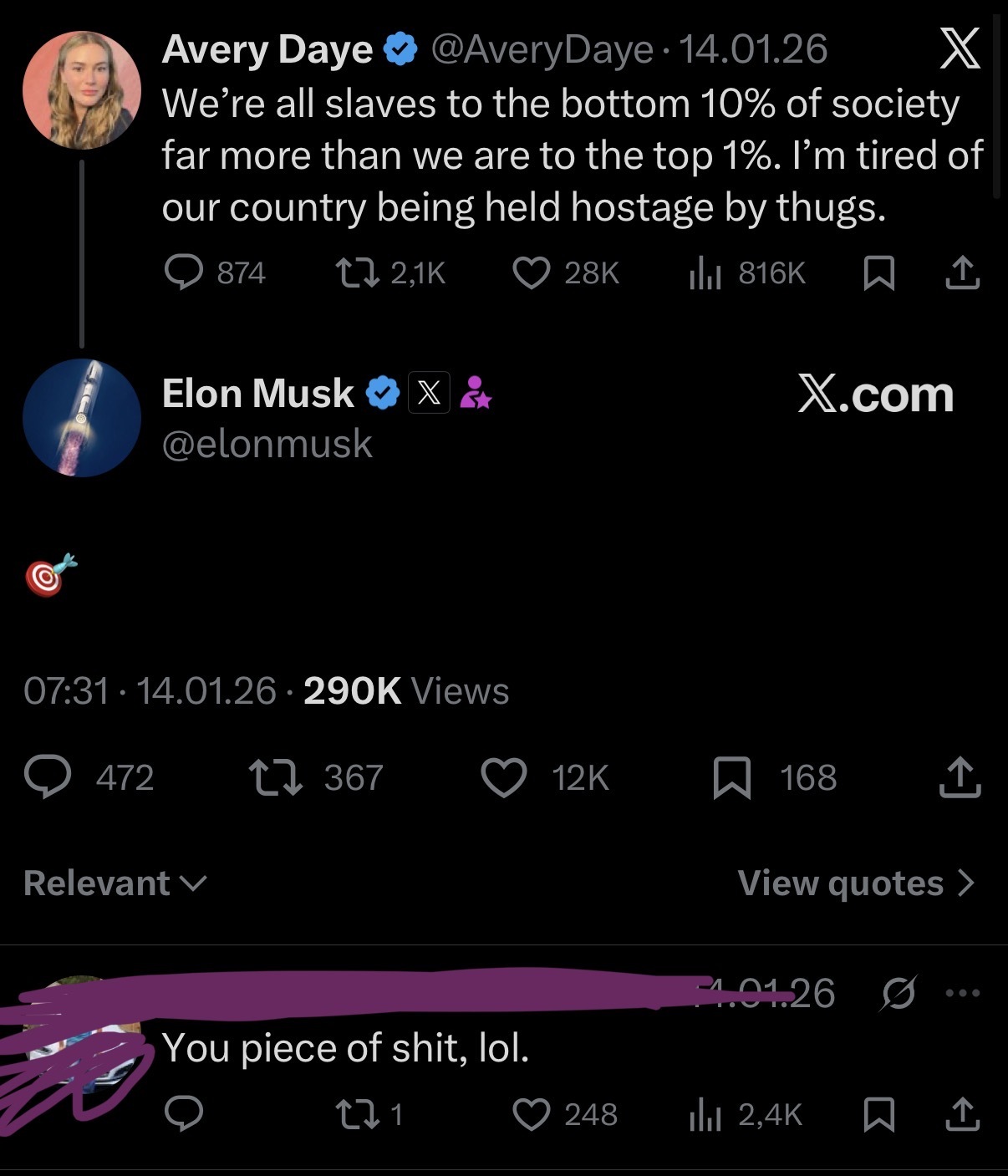Click Elon Musk's rocket avatar
The width and height of the screenshot is (1008, 1176).
click(82, 418)
